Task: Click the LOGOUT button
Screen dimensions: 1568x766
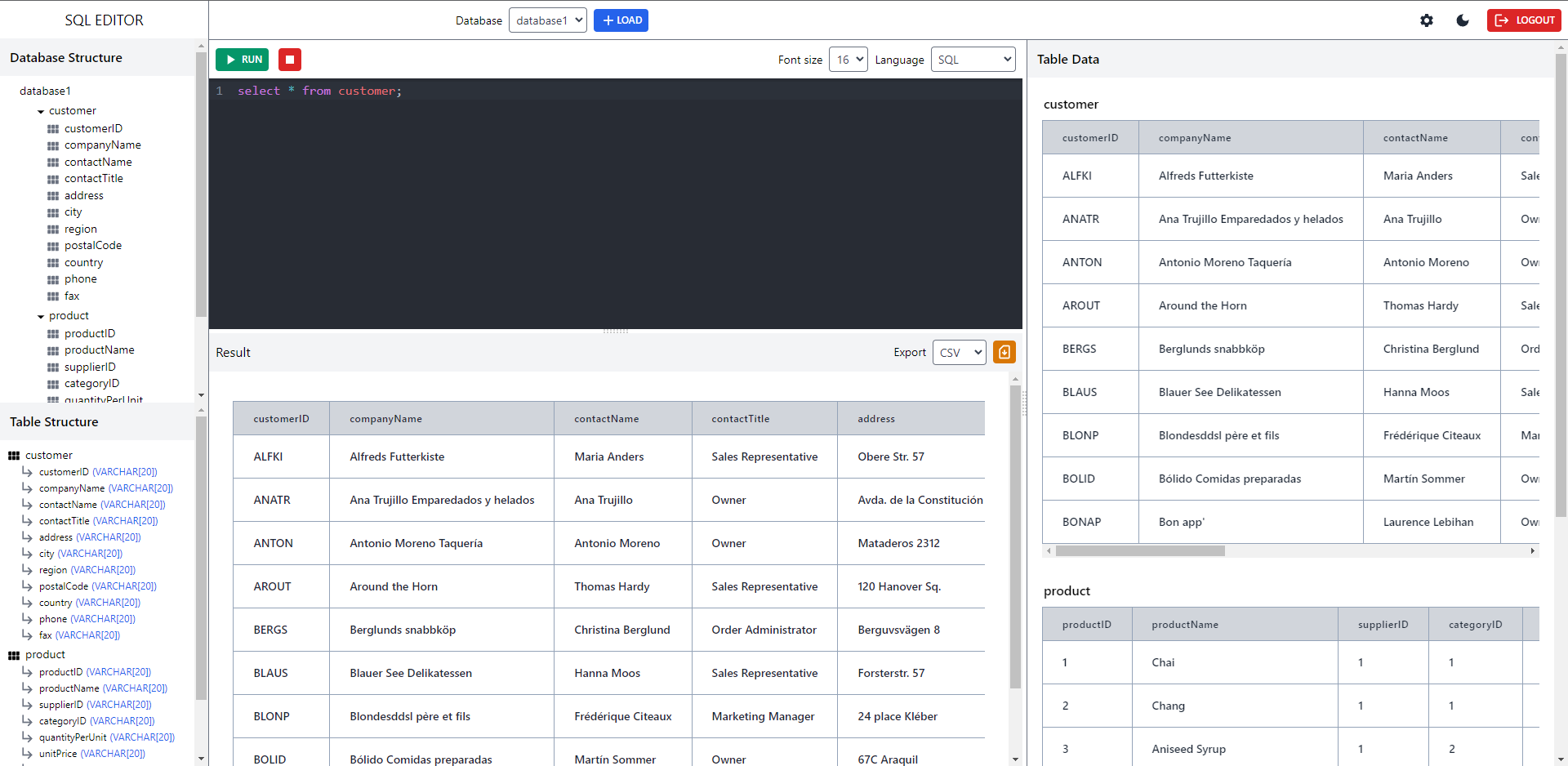Action: click(x=1524, y=20)
